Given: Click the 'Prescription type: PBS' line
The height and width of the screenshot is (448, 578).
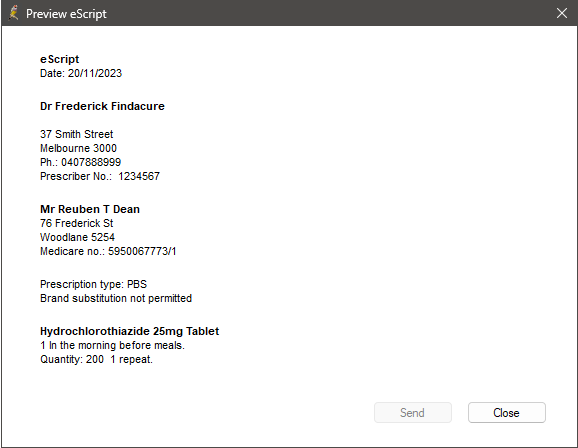Looking at the screenshot, I should (x=93, y=284).
